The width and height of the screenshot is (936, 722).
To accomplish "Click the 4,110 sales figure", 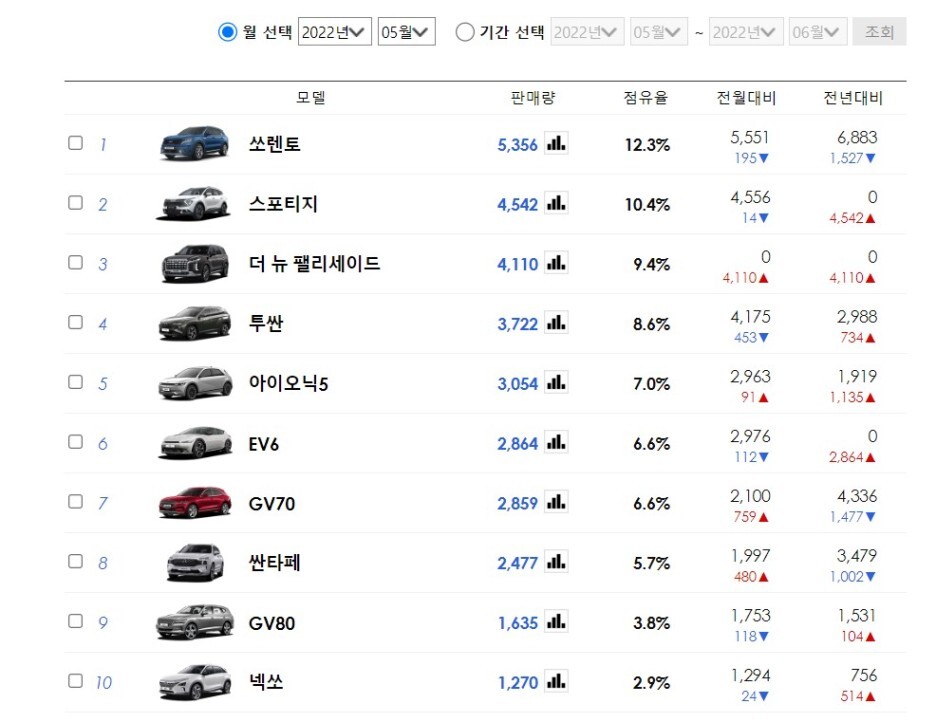I will tap(518, 264).
